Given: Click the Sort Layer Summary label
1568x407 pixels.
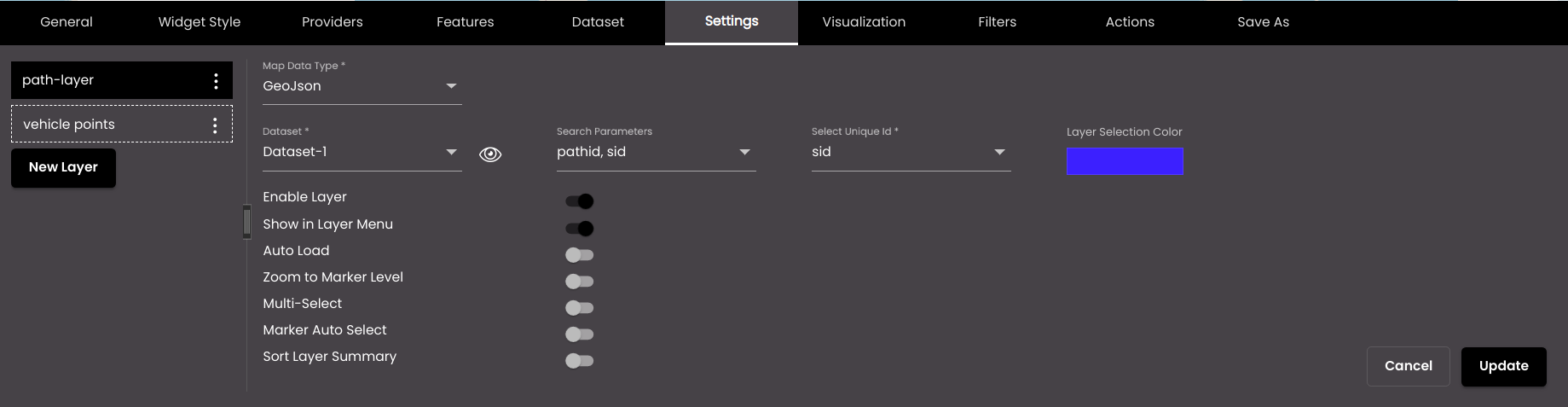Looking at the screenshot, I should point(330,357).
